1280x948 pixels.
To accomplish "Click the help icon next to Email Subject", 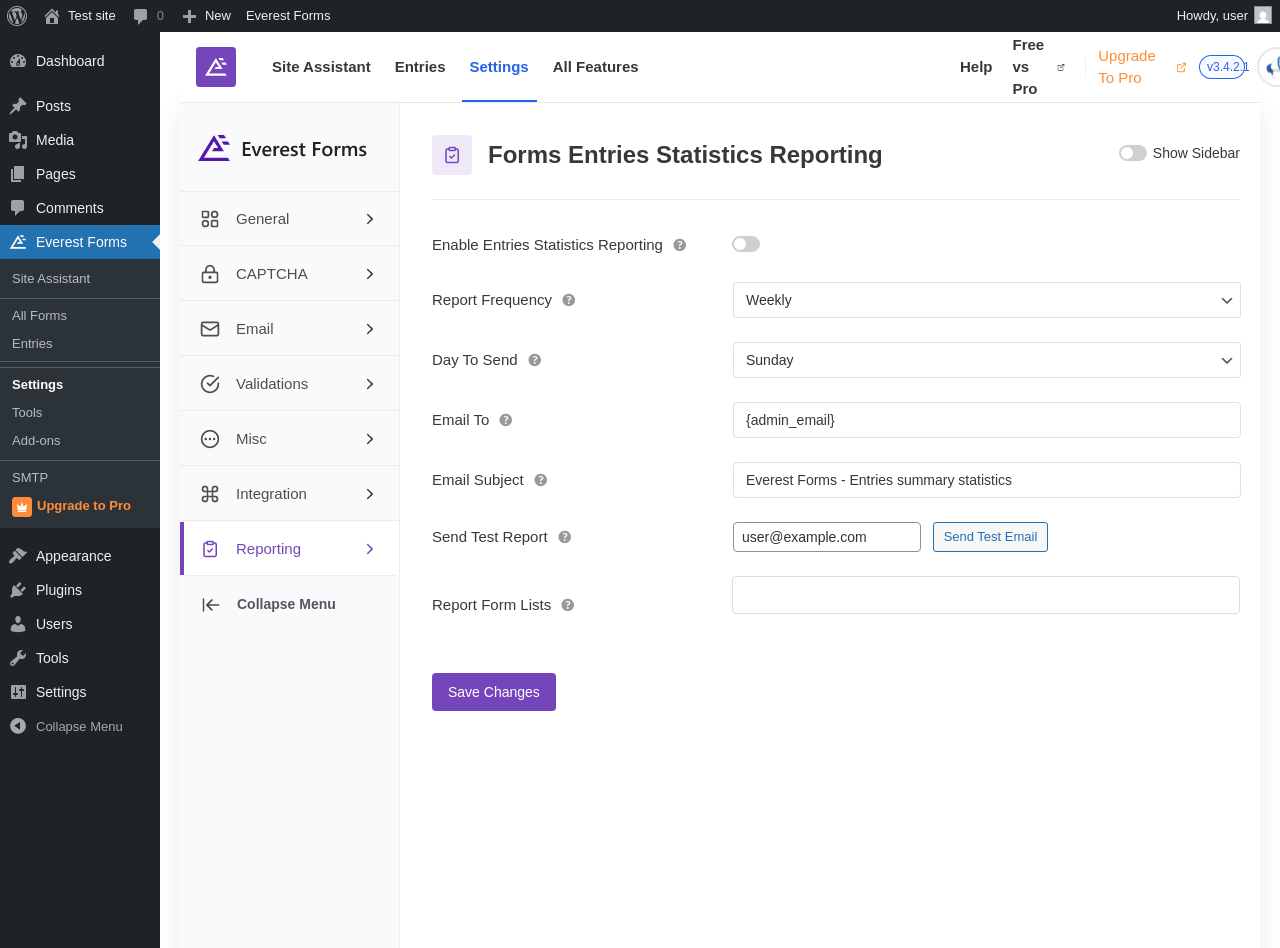I will 541,480.
